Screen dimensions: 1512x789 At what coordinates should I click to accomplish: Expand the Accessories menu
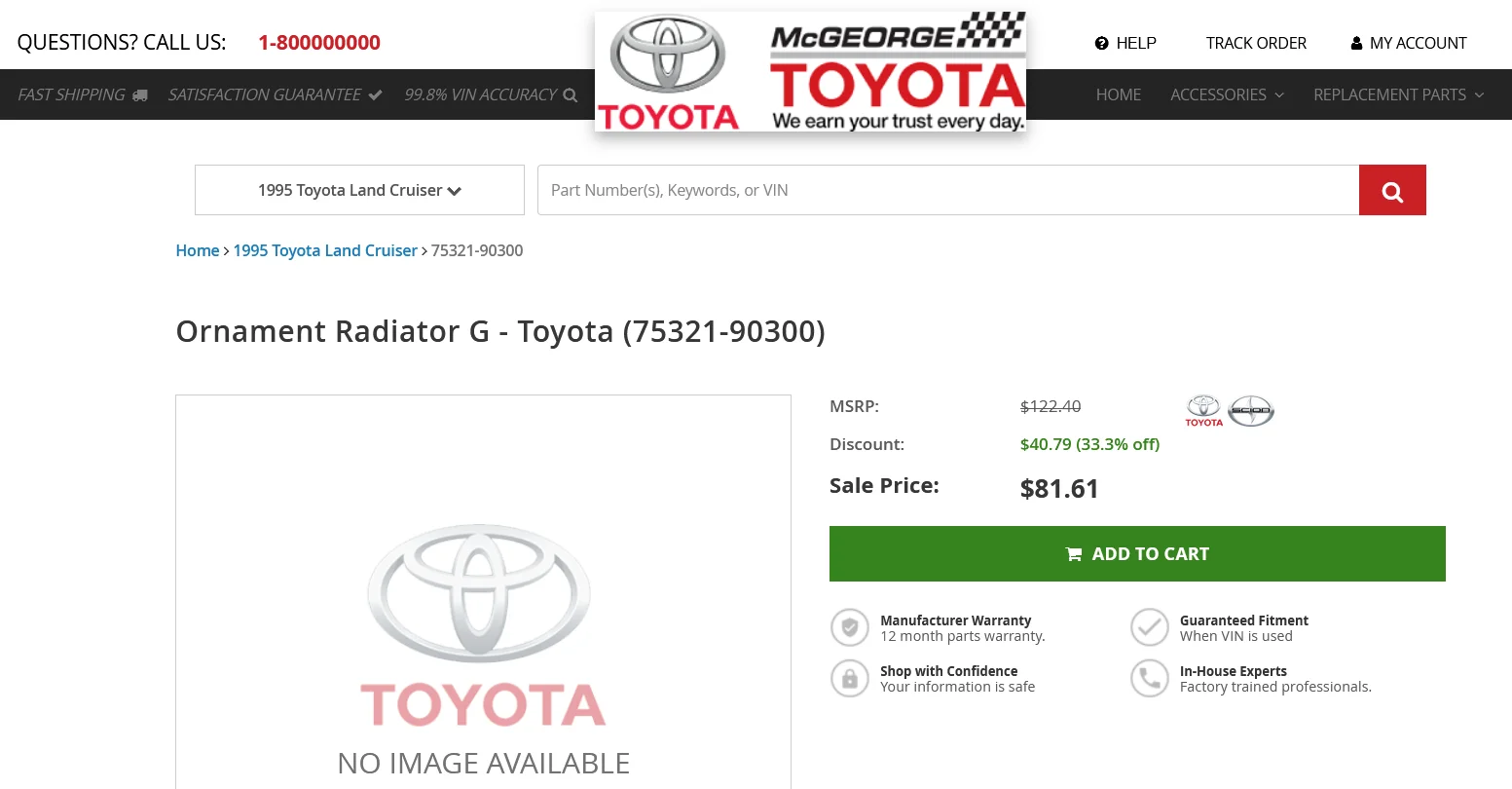1227,94
